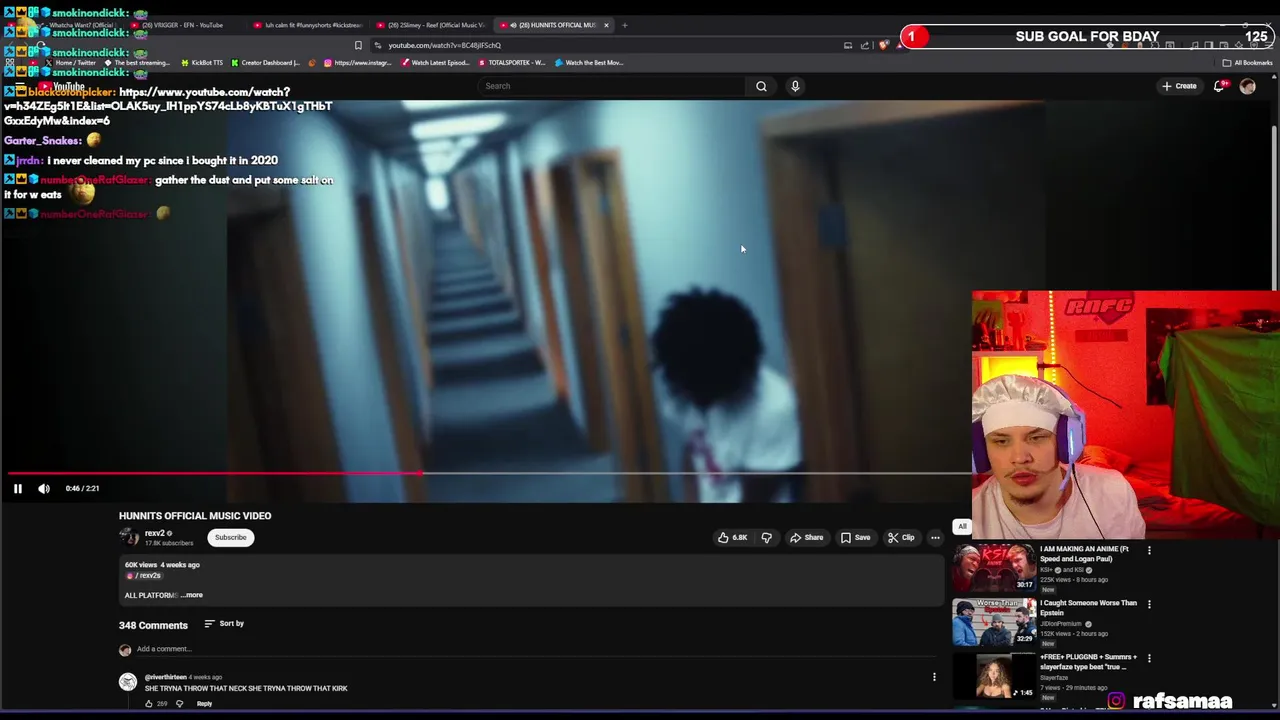Dislike the @riverthirteen comment
This screenshot has height=720, width=1280.
pos(179,703)
